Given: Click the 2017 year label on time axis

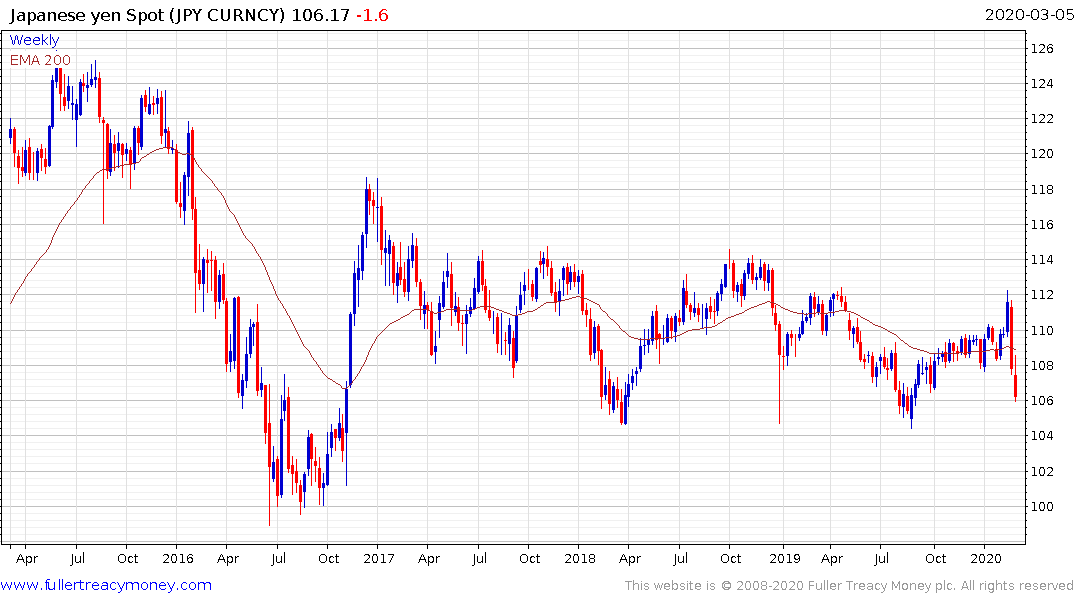Looking at the screenshot, I should (379, 559).
